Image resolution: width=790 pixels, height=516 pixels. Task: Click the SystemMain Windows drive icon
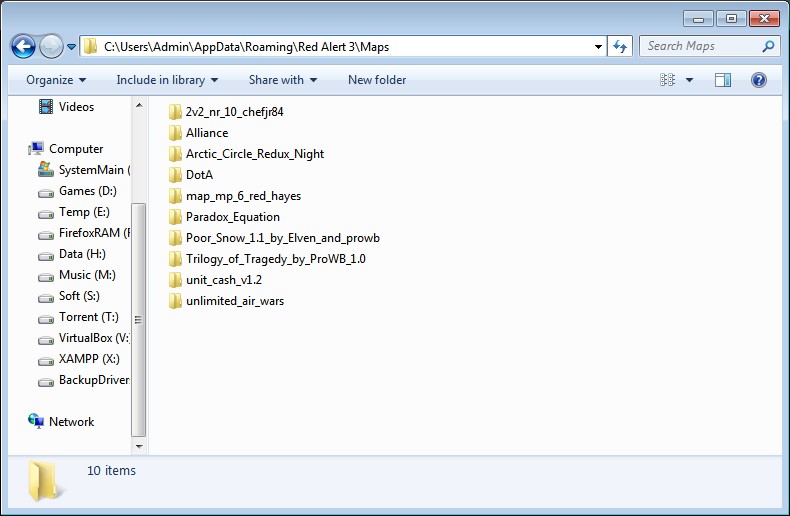coord(46,169)
